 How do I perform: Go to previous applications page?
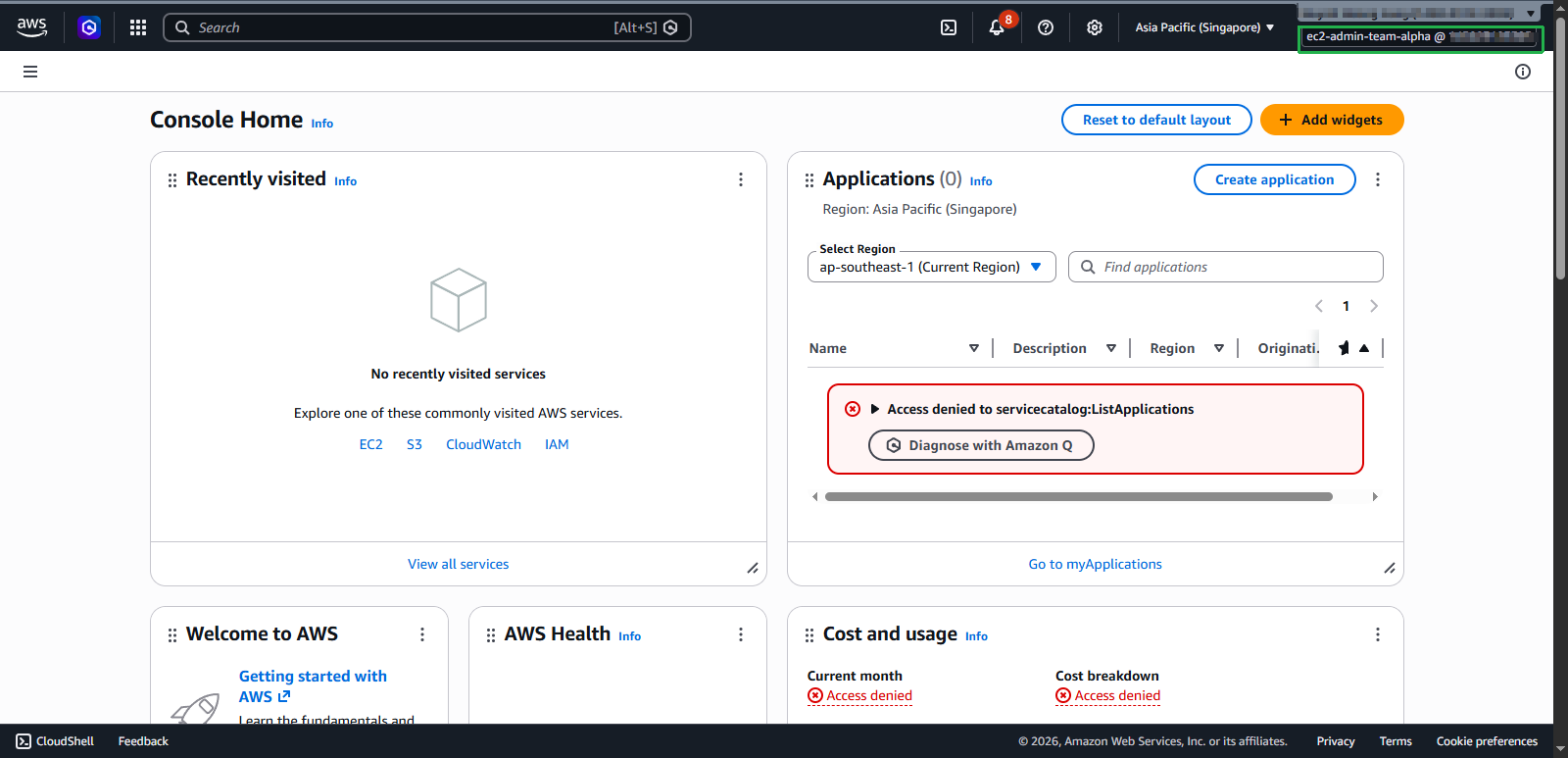pyautogui.click(x=1319, y=306)
